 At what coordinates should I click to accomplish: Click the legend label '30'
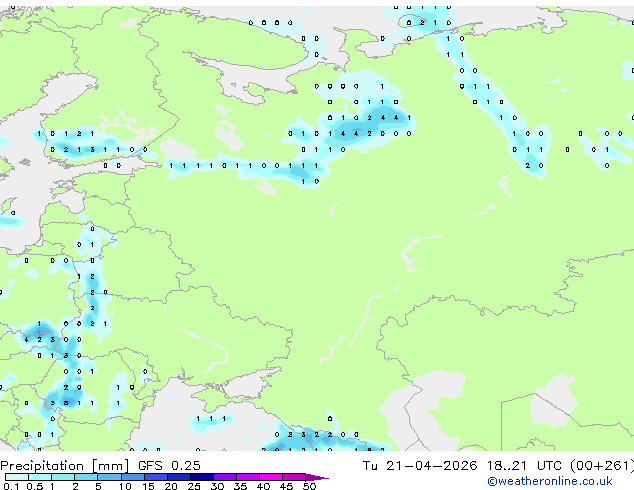(x=217, y=486)
